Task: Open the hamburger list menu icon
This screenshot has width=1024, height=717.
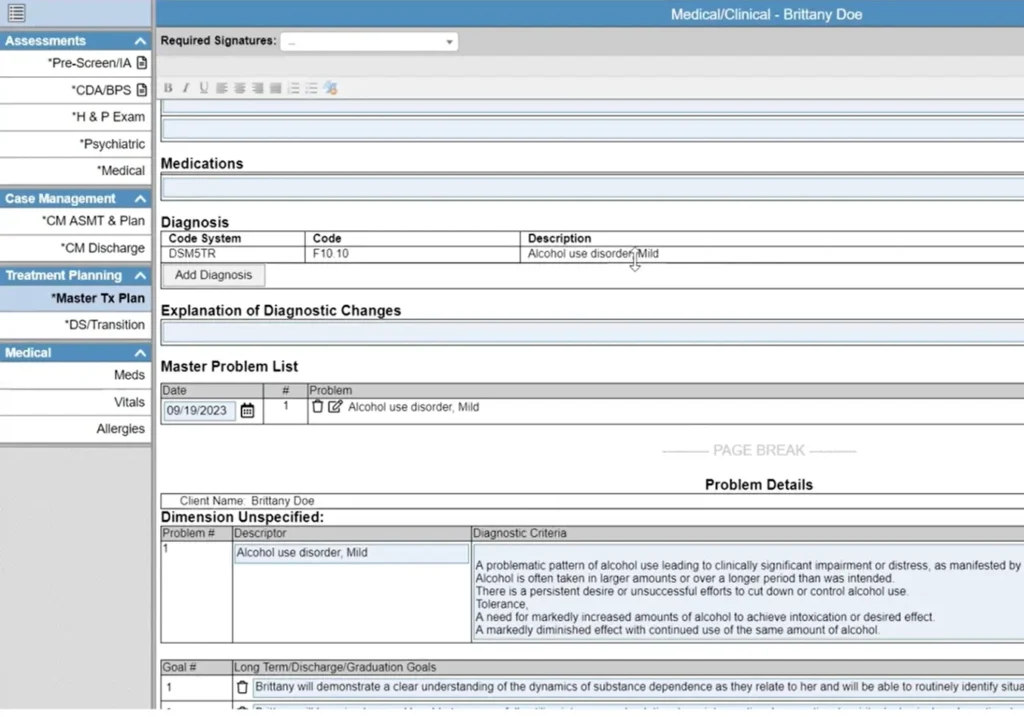Action: [17, 12]
